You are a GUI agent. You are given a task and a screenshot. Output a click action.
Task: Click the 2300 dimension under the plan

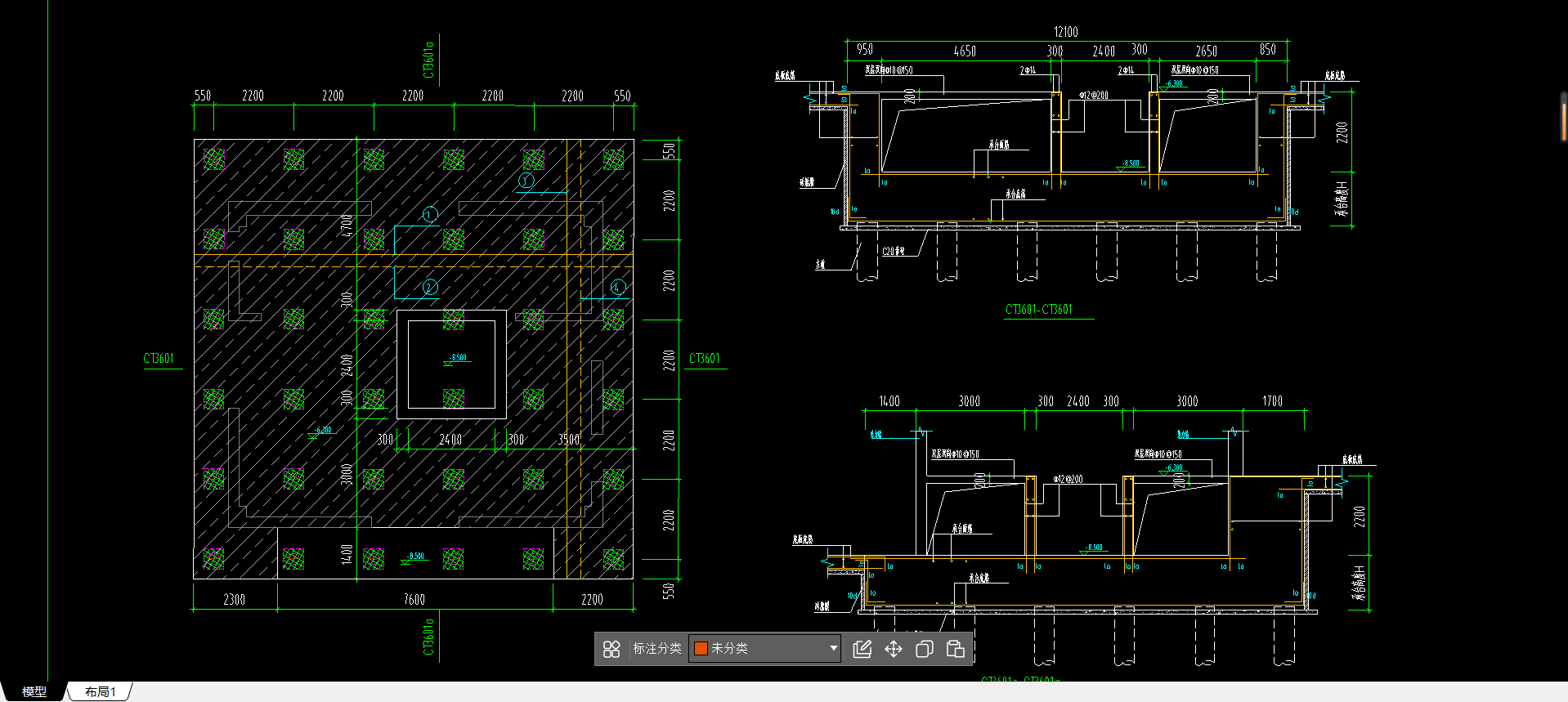234,600
